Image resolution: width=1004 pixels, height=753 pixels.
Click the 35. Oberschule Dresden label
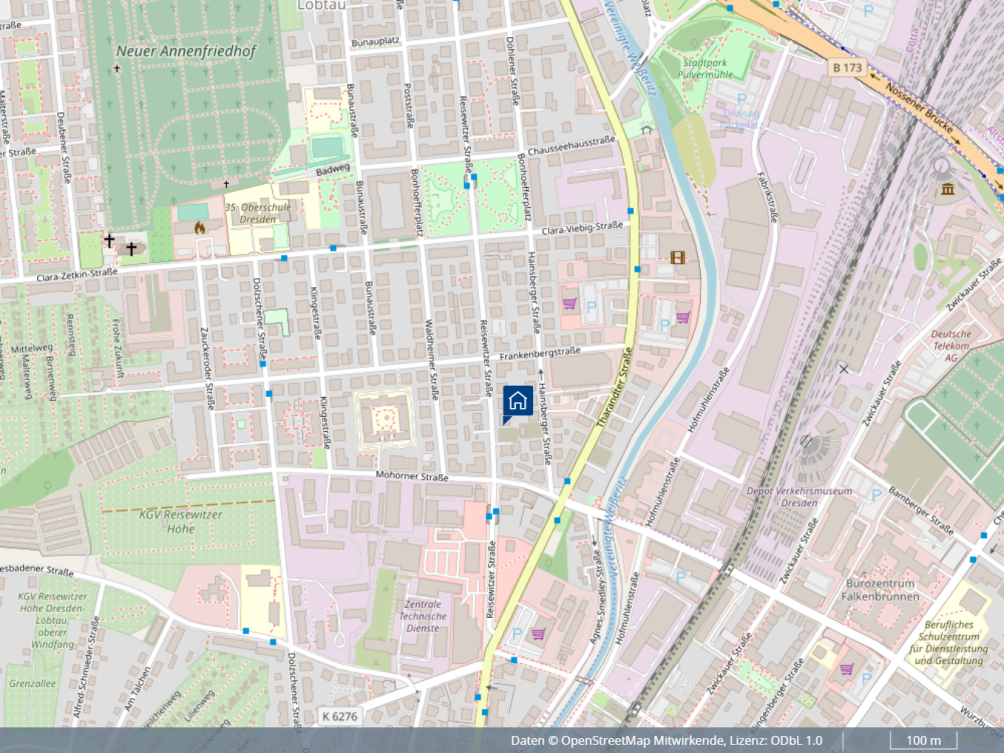pyautogui.click(x=257, y=213)
